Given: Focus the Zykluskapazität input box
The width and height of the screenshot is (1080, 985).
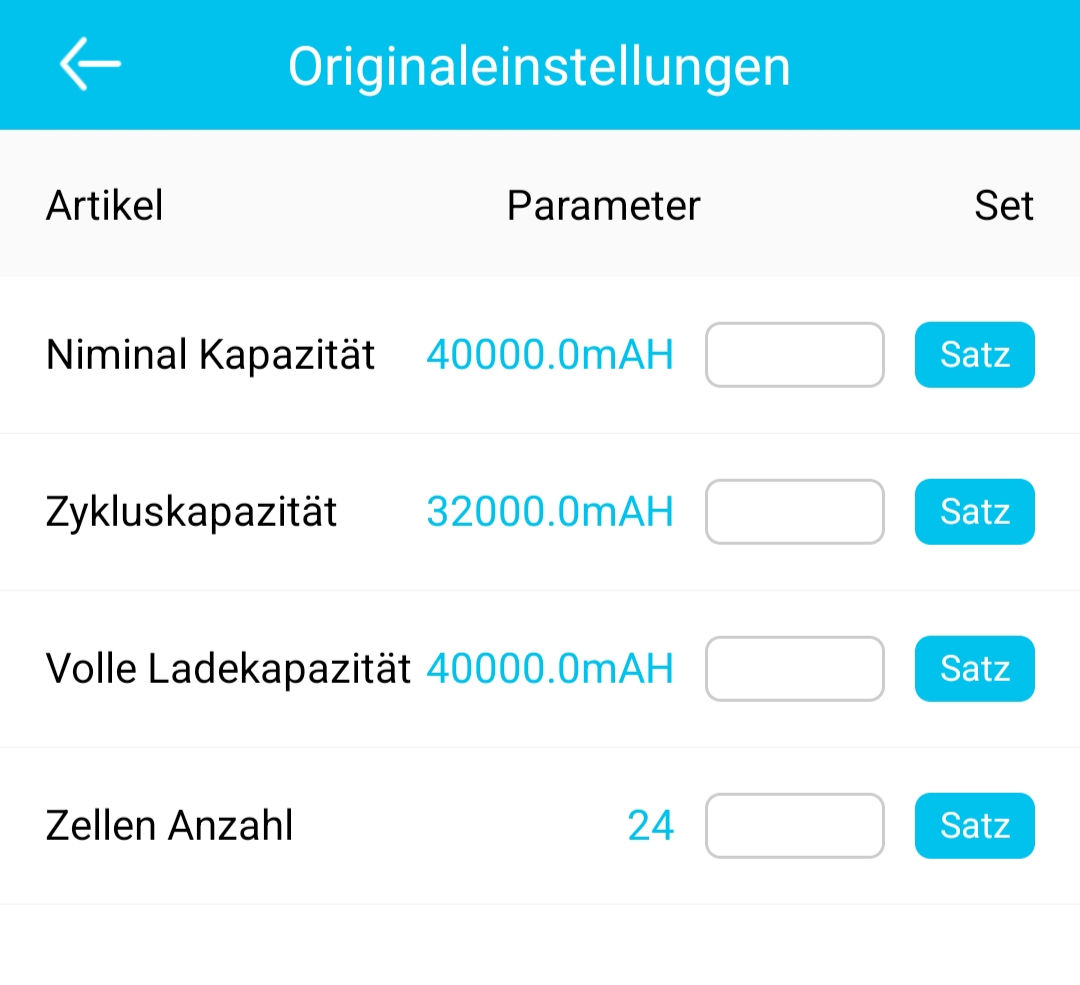Looking at the screenshot, I should click(795, 512).
